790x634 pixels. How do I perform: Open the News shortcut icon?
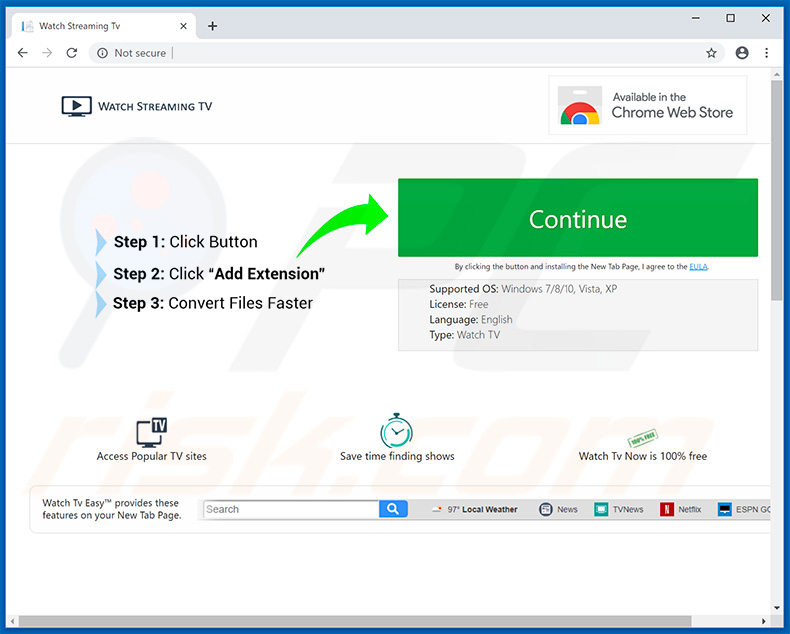point(546,510)
